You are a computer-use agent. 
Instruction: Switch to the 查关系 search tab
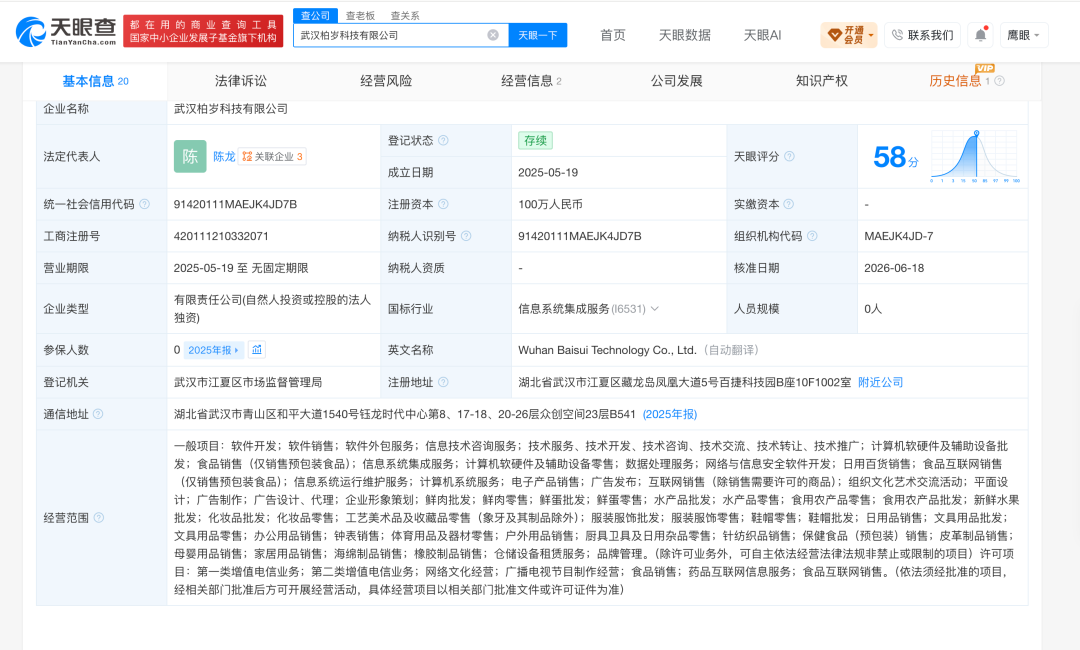click(x=404, y=15)
